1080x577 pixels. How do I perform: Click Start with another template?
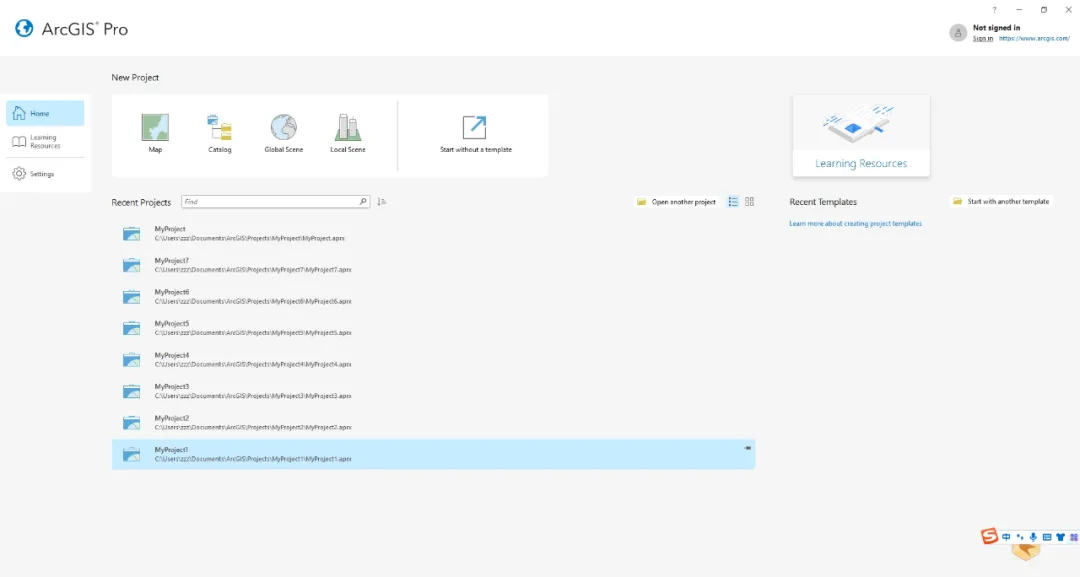point(1001,201)
